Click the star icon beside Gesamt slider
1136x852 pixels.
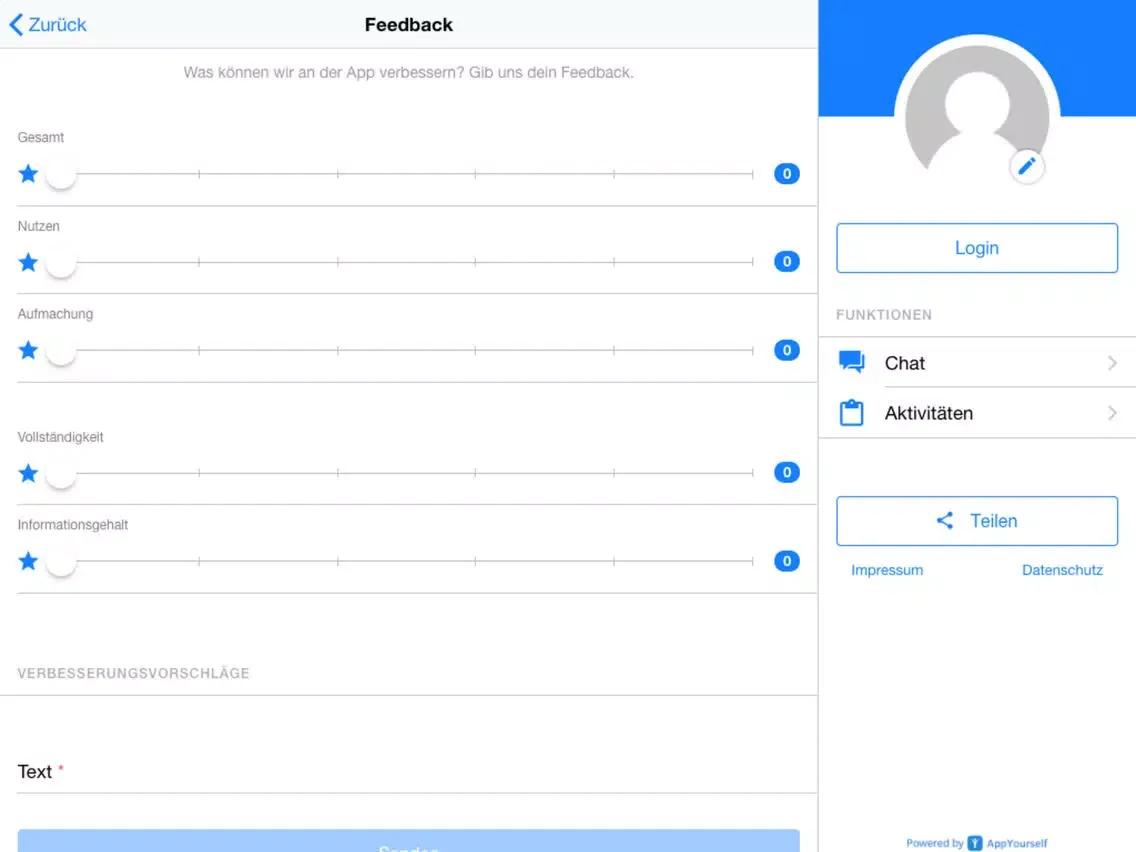click(x=28, y=174)
